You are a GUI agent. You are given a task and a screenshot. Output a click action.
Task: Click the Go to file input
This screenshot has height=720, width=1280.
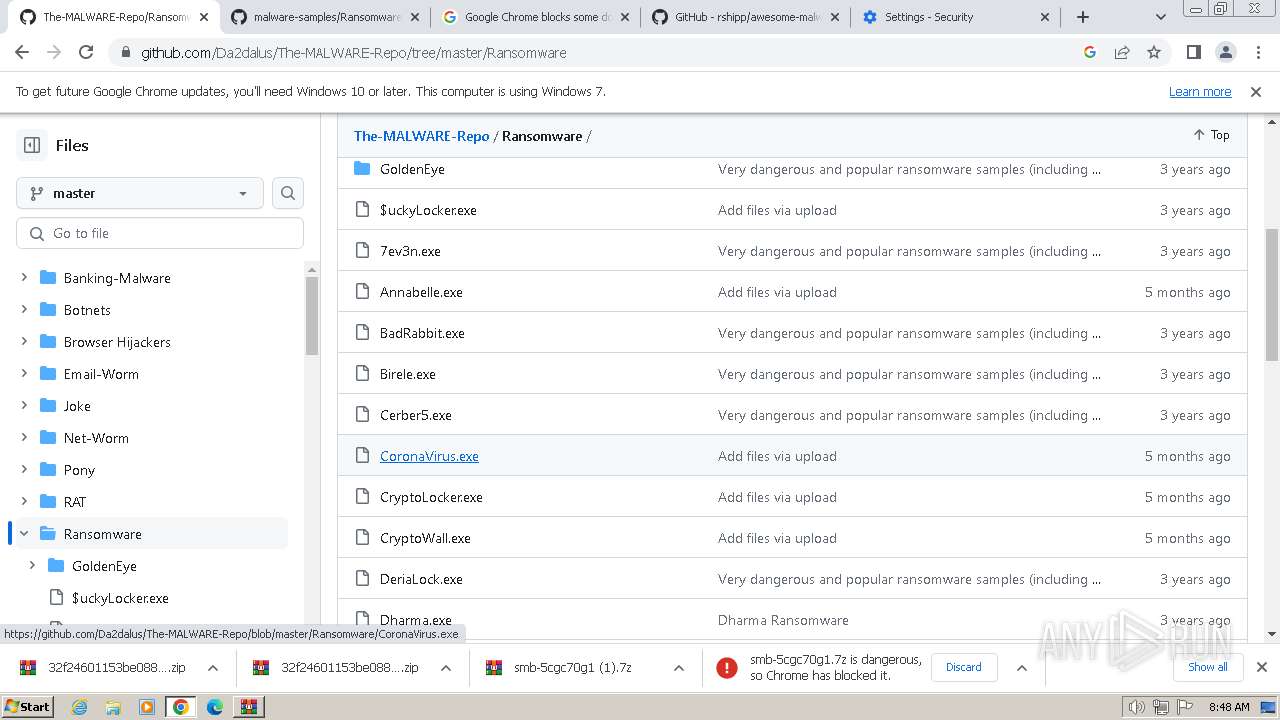(x=160, y=233)
